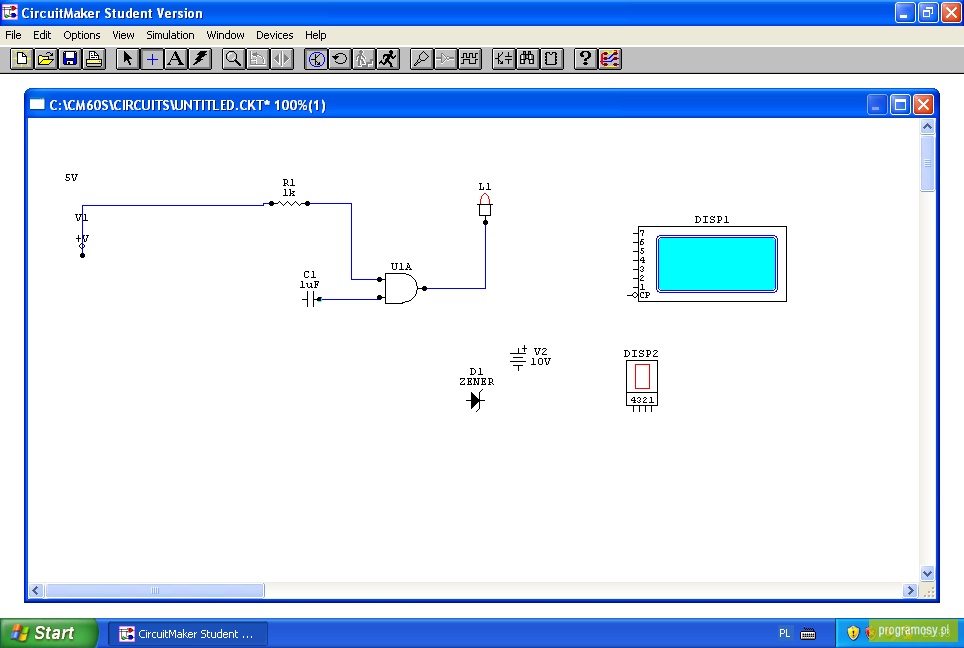
Task: Print the circuit using the printer icon
Action: point(94,59)
